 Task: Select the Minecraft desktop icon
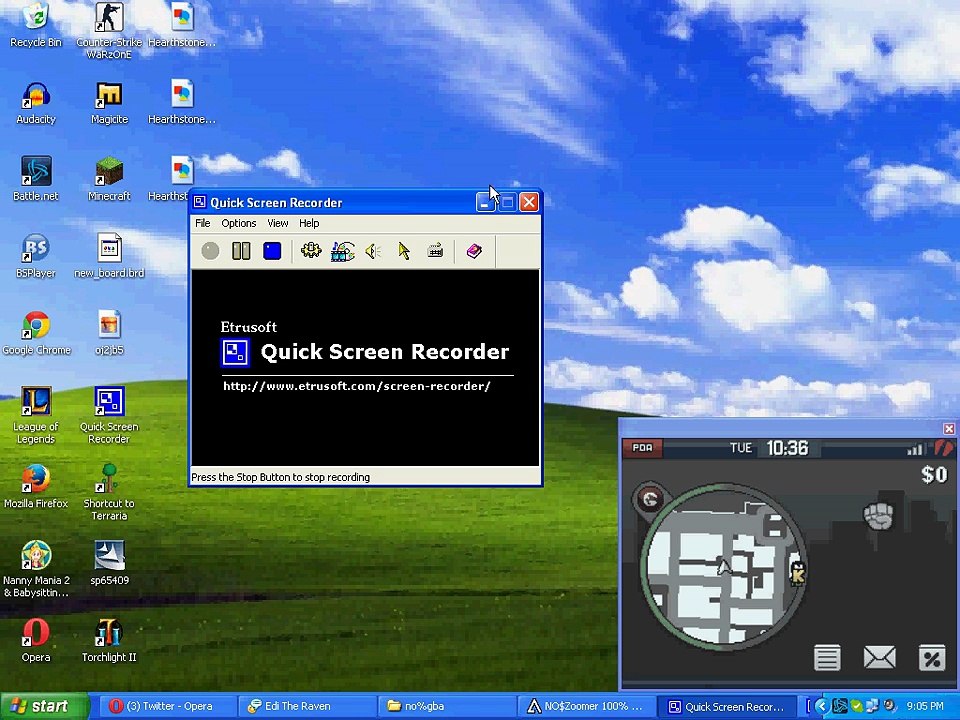(x=109, y=179)
